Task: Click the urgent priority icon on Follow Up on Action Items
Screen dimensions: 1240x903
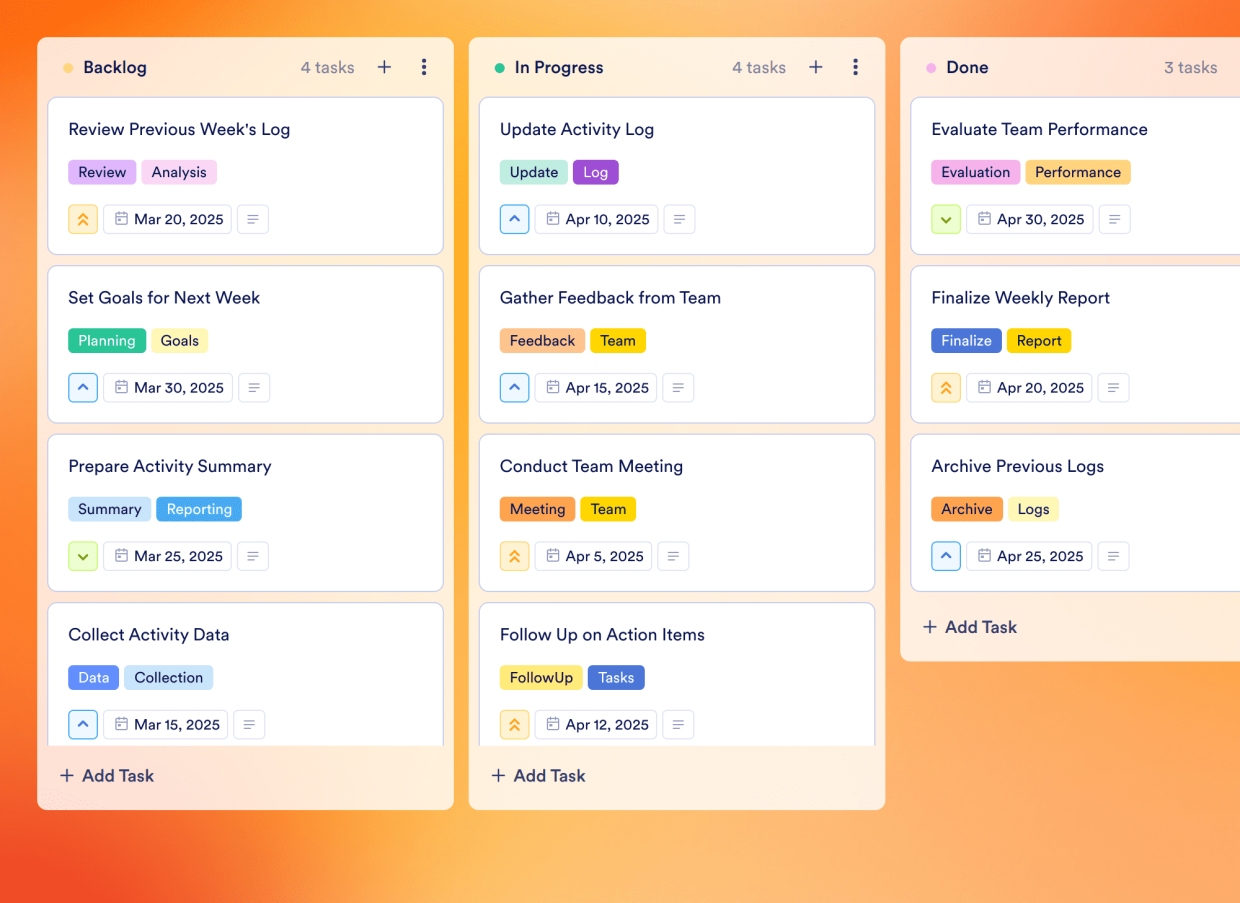Action: tap(514, 724)
